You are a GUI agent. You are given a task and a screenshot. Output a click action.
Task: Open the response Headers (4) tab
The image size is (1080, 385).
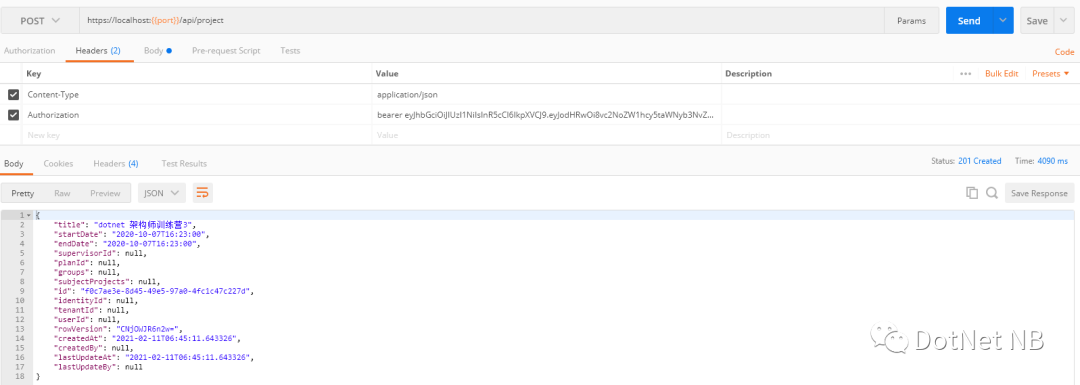click(x=116, y=164)
